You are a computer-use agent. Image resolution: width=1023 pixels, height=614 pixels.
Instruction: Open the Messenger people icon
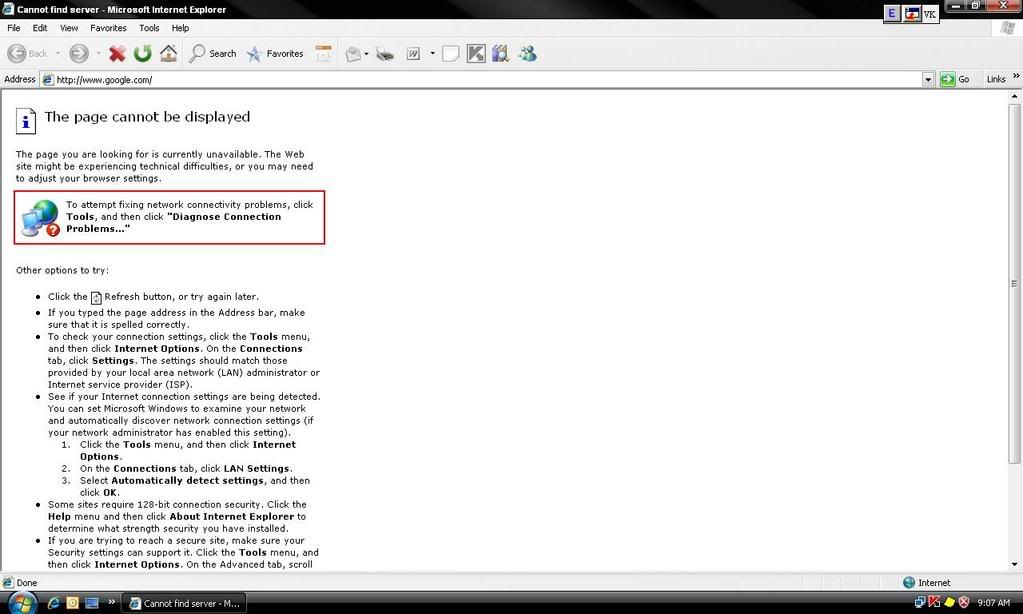tap(527, 54)
